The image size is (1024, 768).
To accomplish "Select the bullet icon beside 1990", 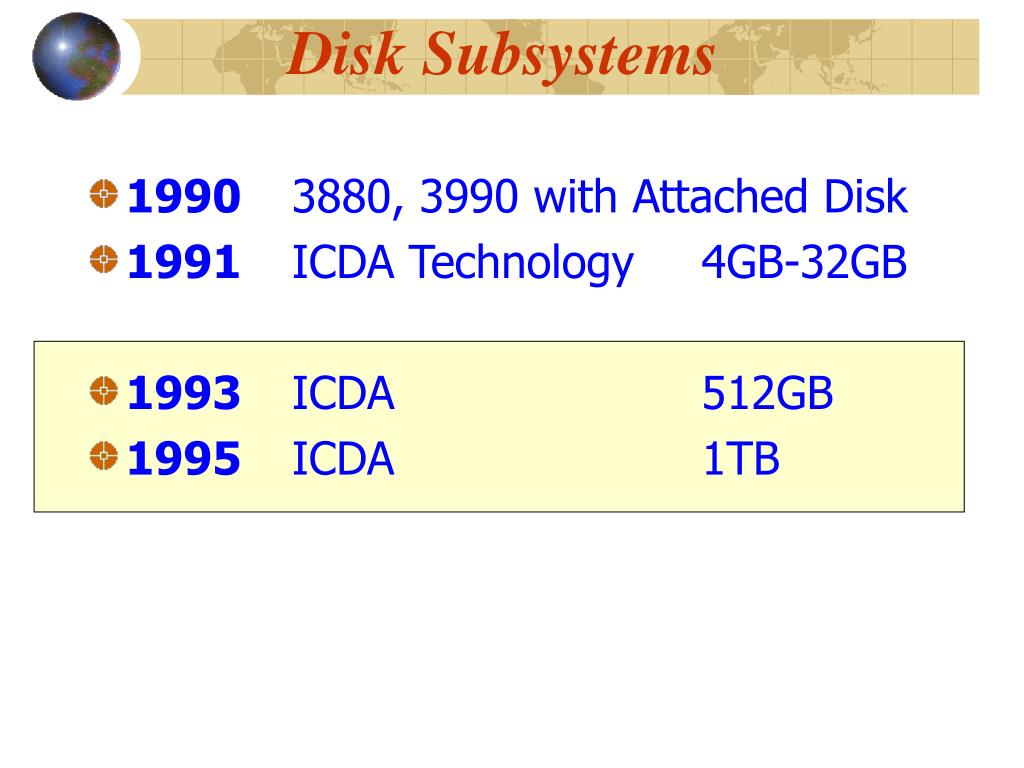I will pos(104,194).
